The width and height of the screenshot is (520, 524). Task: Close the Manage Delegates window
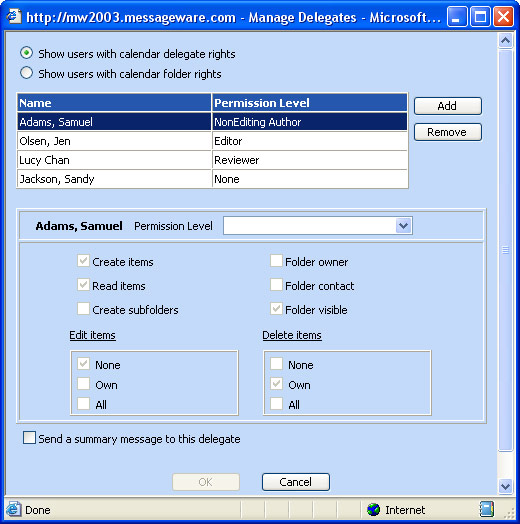pos(503,16)
